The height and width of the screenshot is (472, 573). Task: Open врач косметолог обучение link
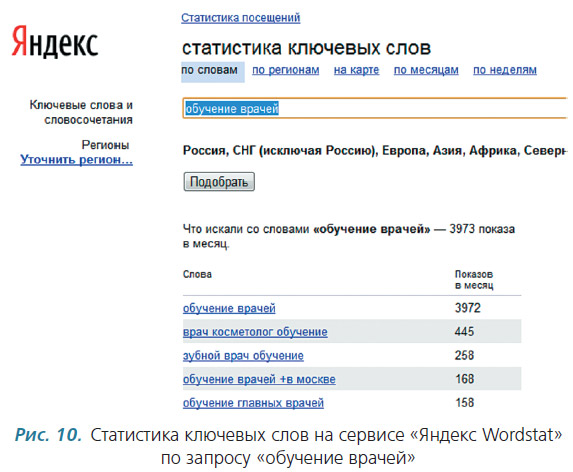click(255, 332)
